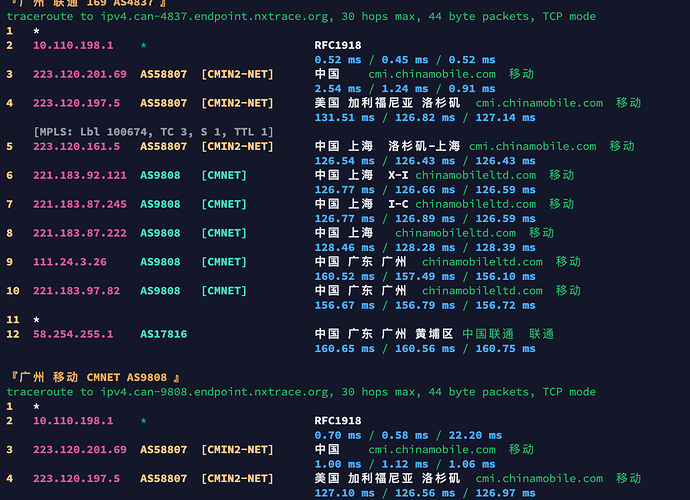
Task: Select IP address 223.120.161.5
Action: 76,147
